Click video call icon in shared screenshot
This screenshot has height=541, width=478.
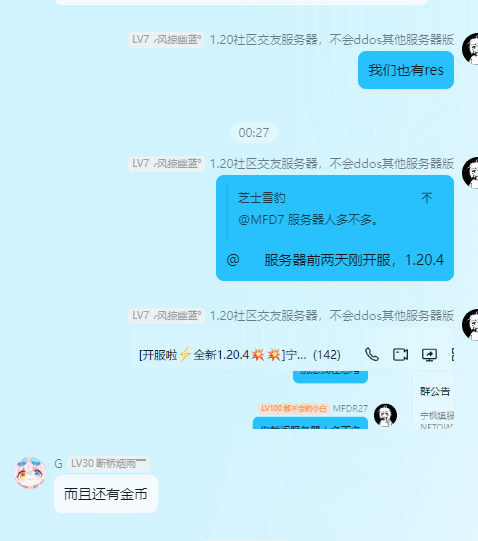[400, 355]
